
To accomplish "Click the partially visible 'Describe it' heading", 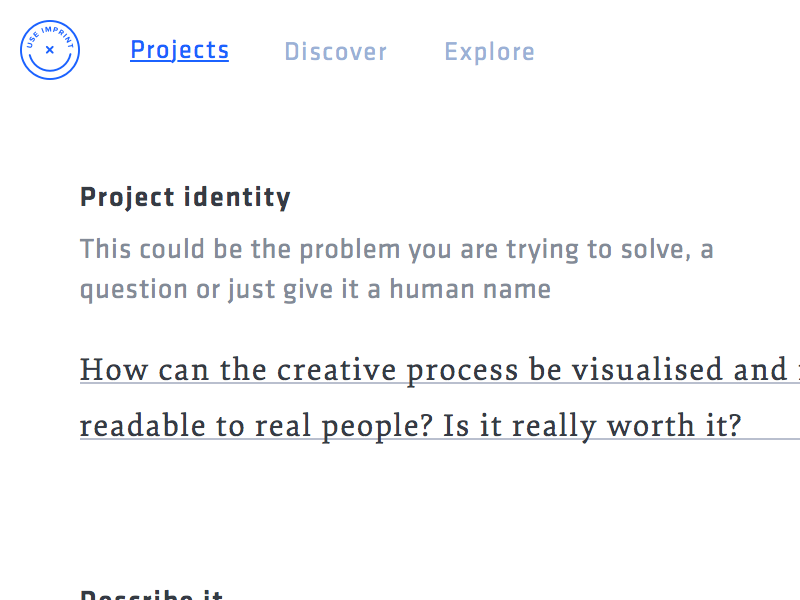I will pos(151,594).
